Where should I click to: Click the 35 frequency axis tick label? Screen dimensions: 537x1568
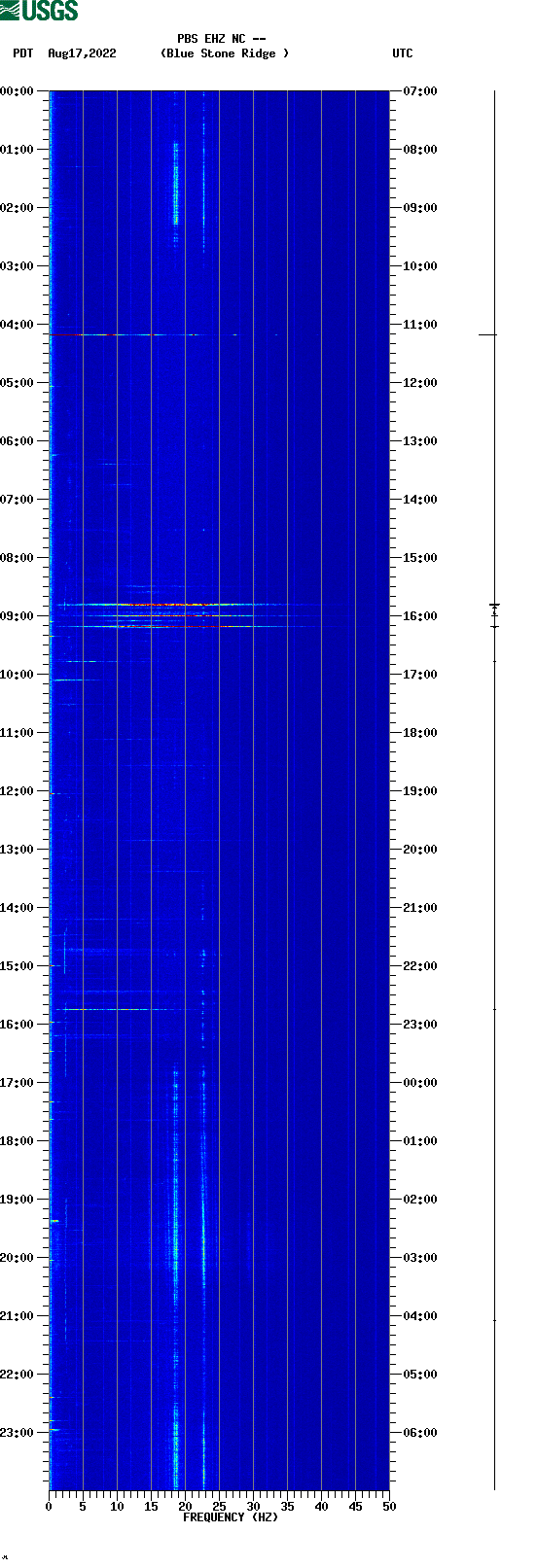(x=287, y=1507)
